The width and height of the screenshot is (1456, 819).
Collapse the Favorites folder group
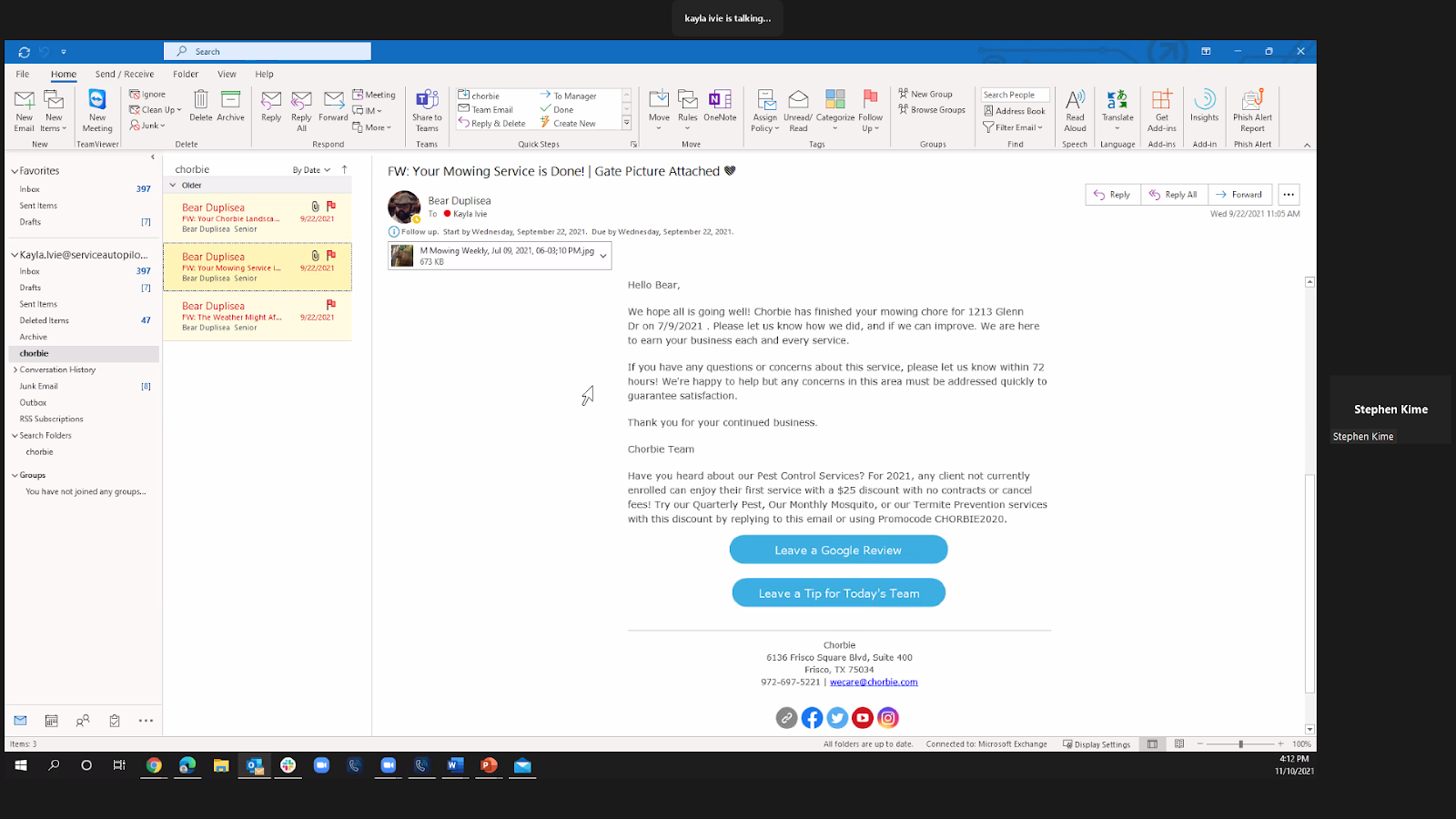coord(15,171)
